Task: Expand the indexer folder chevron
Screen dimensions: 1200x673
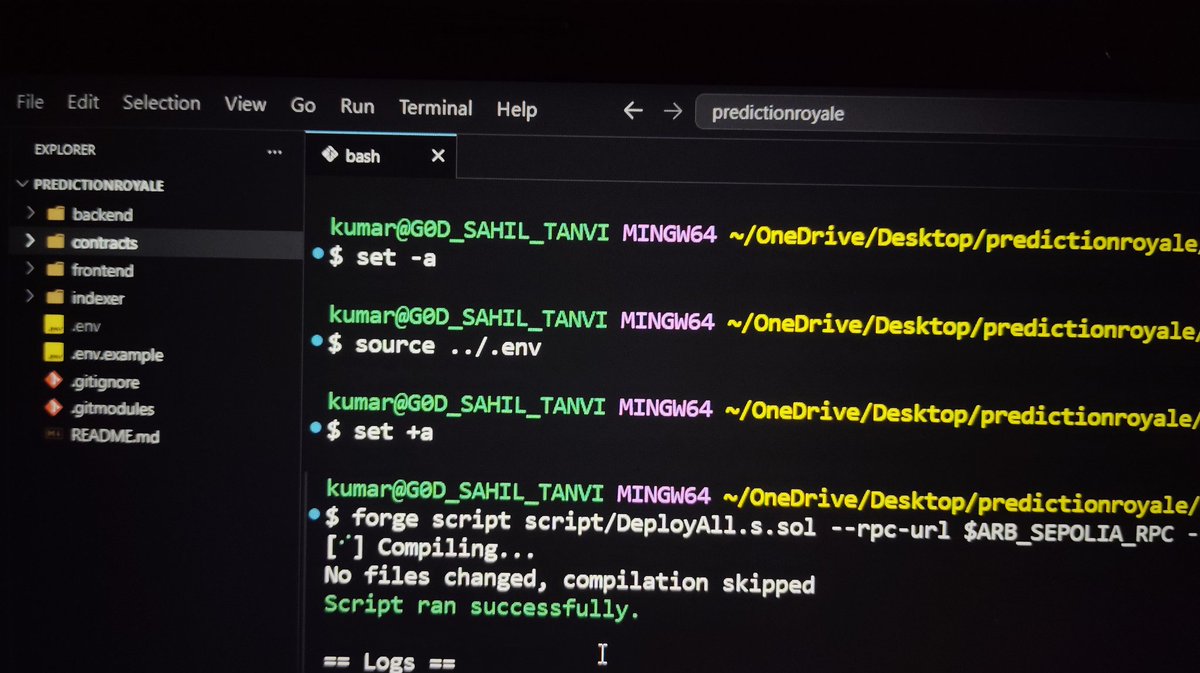Action: click(x=29, y=297)
